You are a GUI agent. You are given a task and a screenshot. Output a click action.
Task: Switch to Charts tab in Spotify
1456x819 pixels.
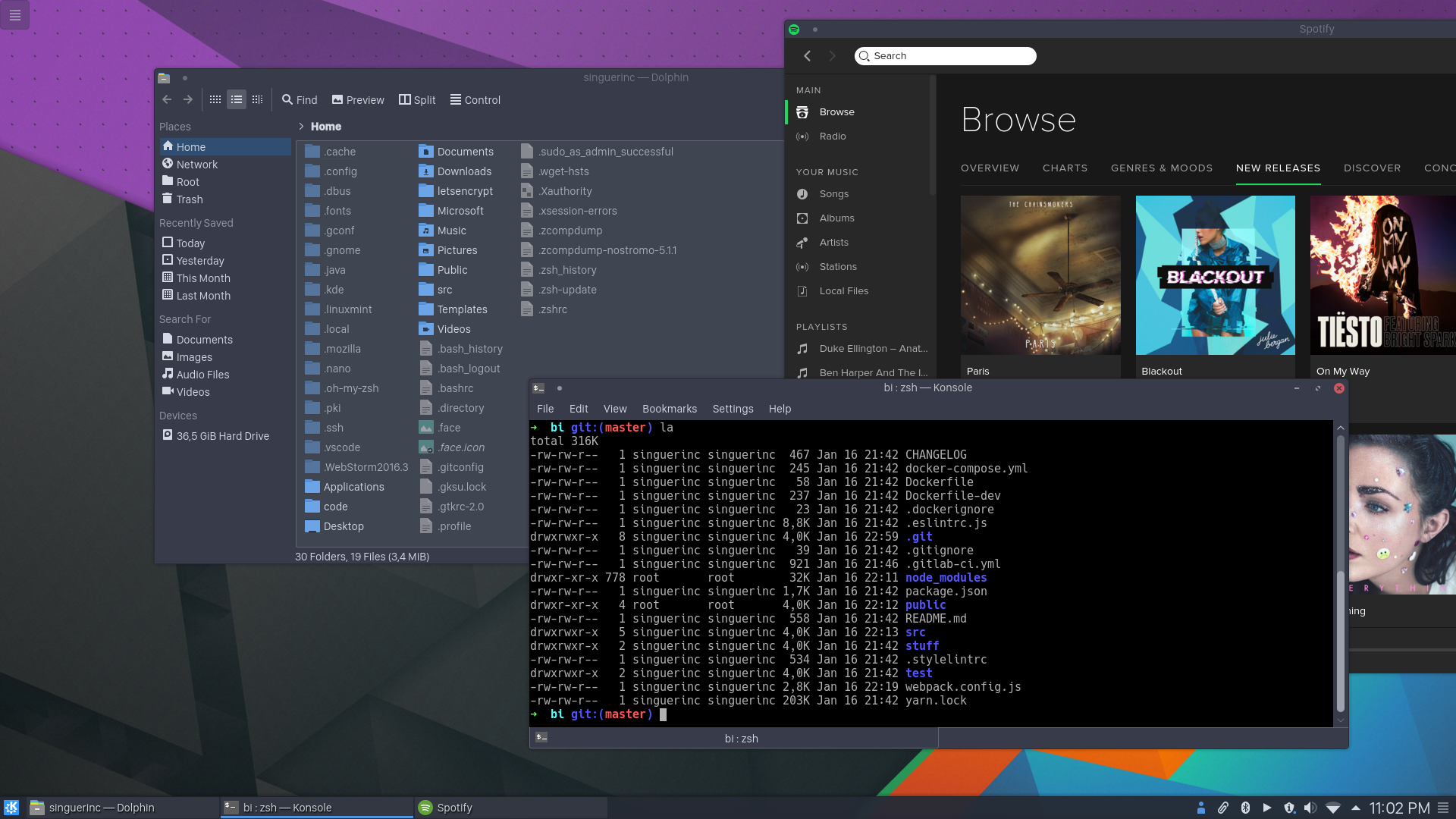point(1065,168)
